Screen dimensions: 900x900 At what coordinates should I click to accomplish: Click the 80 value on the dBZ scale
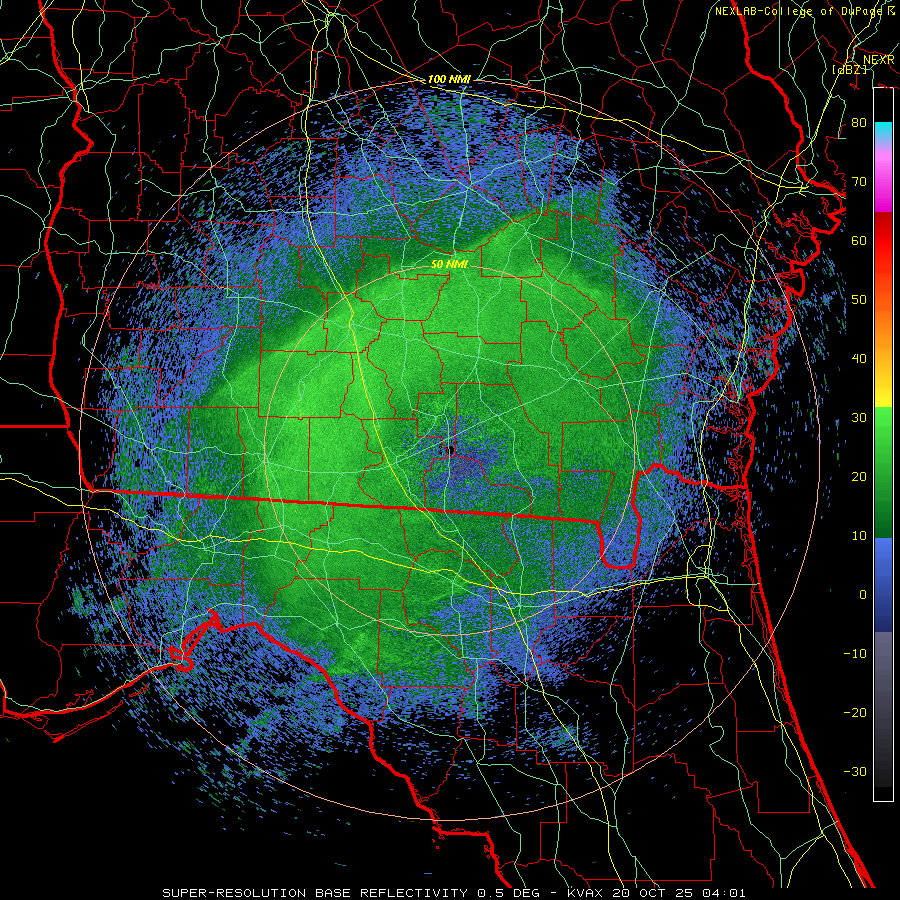tap(859, 122)
